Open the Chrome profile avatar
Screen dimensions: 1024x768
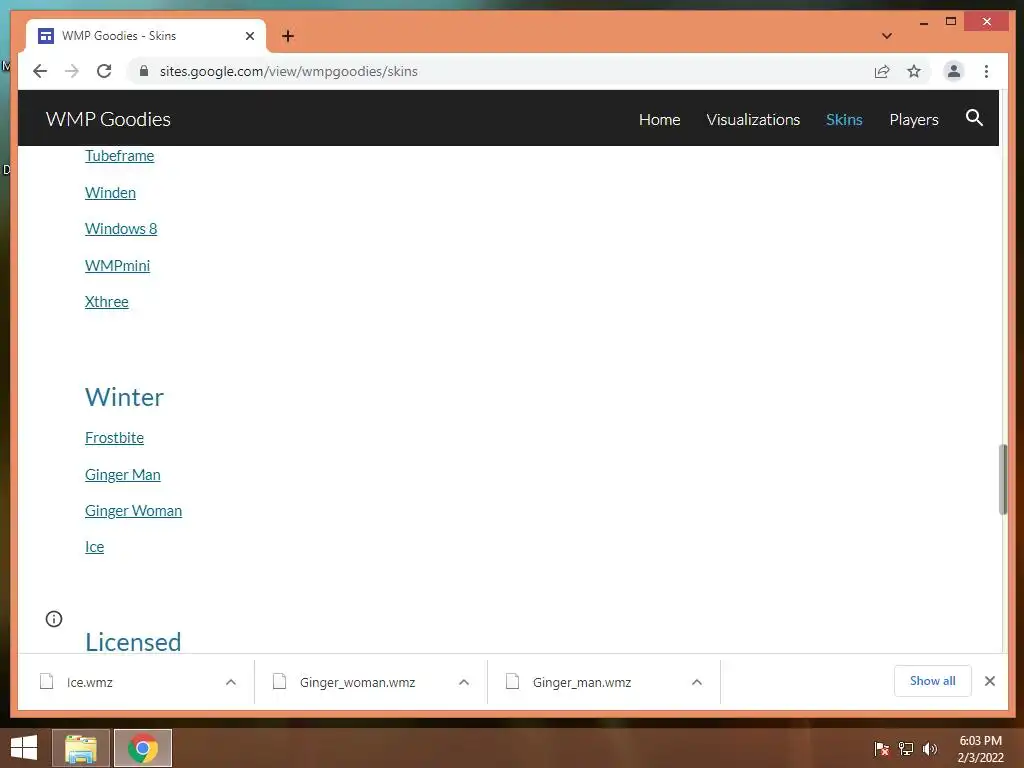953,71
